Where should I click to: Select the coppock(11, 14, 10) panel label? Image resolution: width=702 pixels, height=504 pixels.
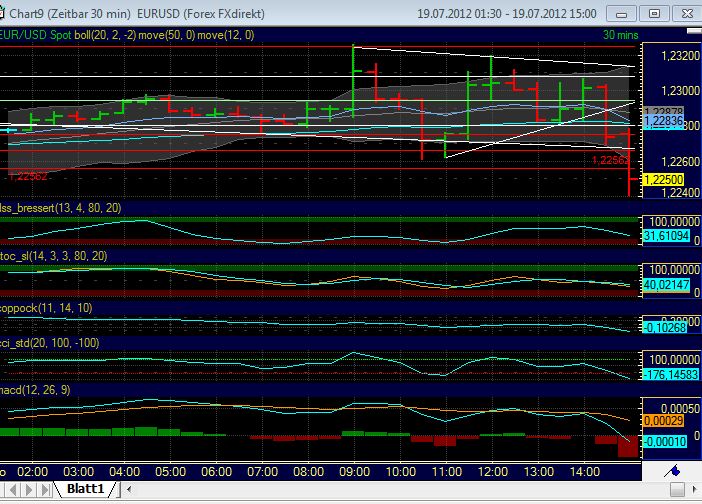click(x=46, y=308)
